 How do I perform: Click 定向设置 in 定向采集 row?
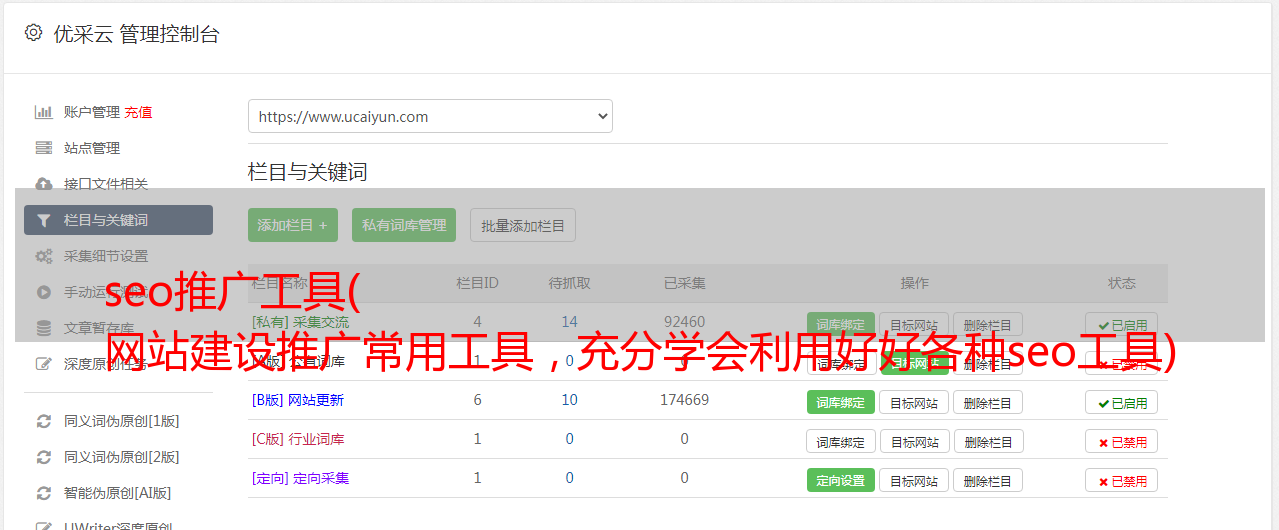pyautogui.click(x=840, y=480)
